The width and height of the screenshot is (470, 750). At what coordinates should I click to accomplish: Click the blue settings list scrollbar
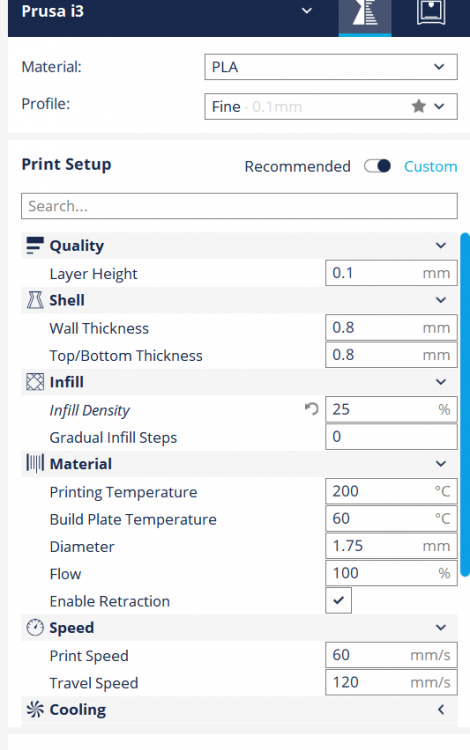tap(465, 405)
